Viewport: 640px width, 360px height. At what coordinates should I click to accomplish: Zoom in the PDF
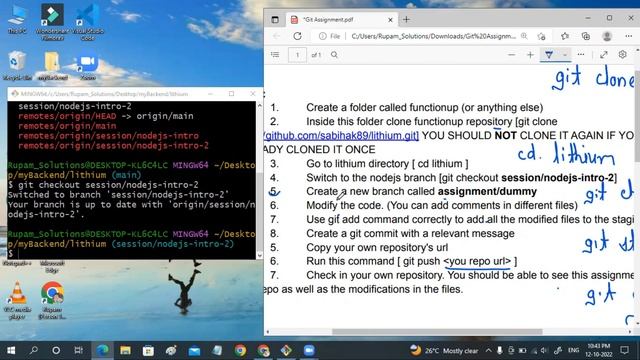(530, 55)
